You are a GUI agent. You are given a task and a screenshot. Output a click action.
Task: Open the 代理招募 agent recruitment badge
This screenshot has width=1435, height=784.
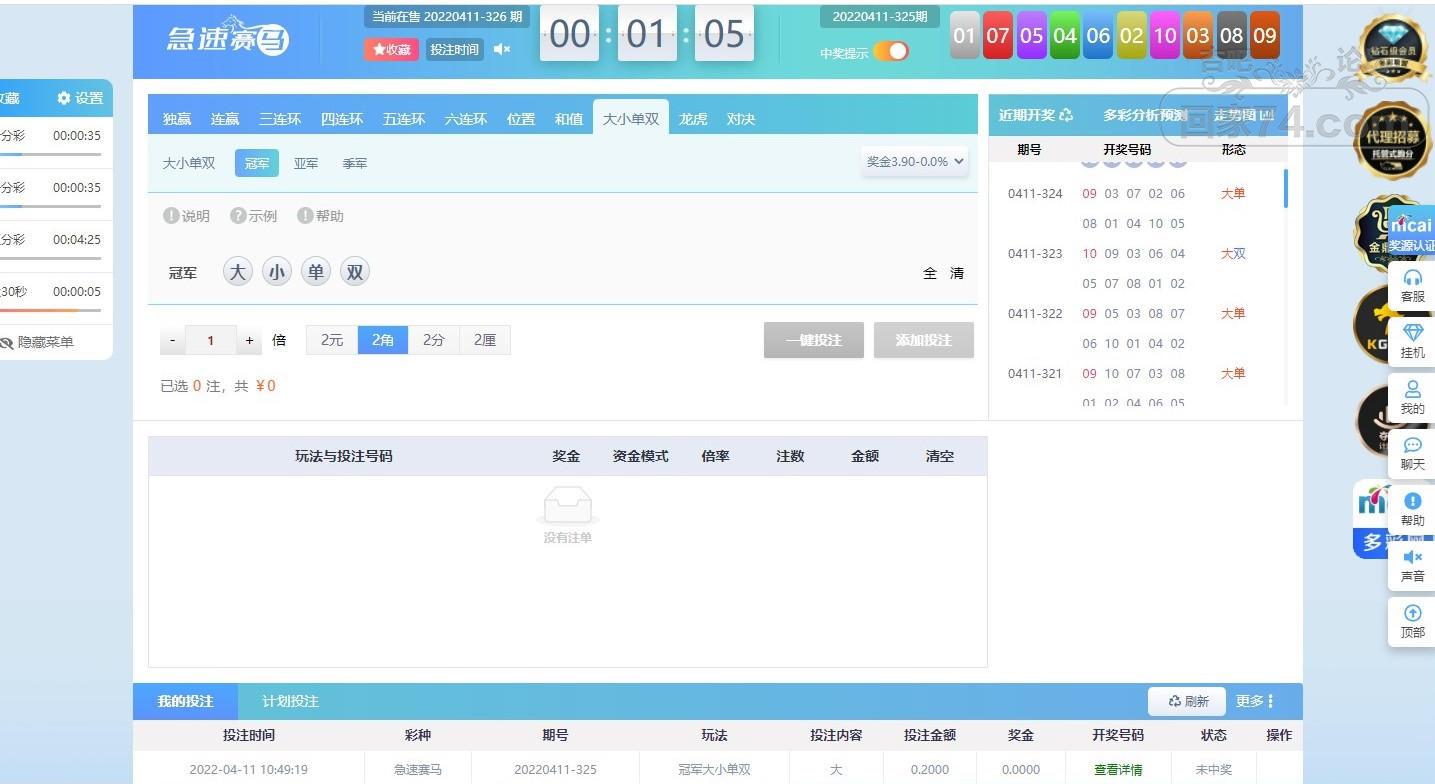pos(1391,140)
